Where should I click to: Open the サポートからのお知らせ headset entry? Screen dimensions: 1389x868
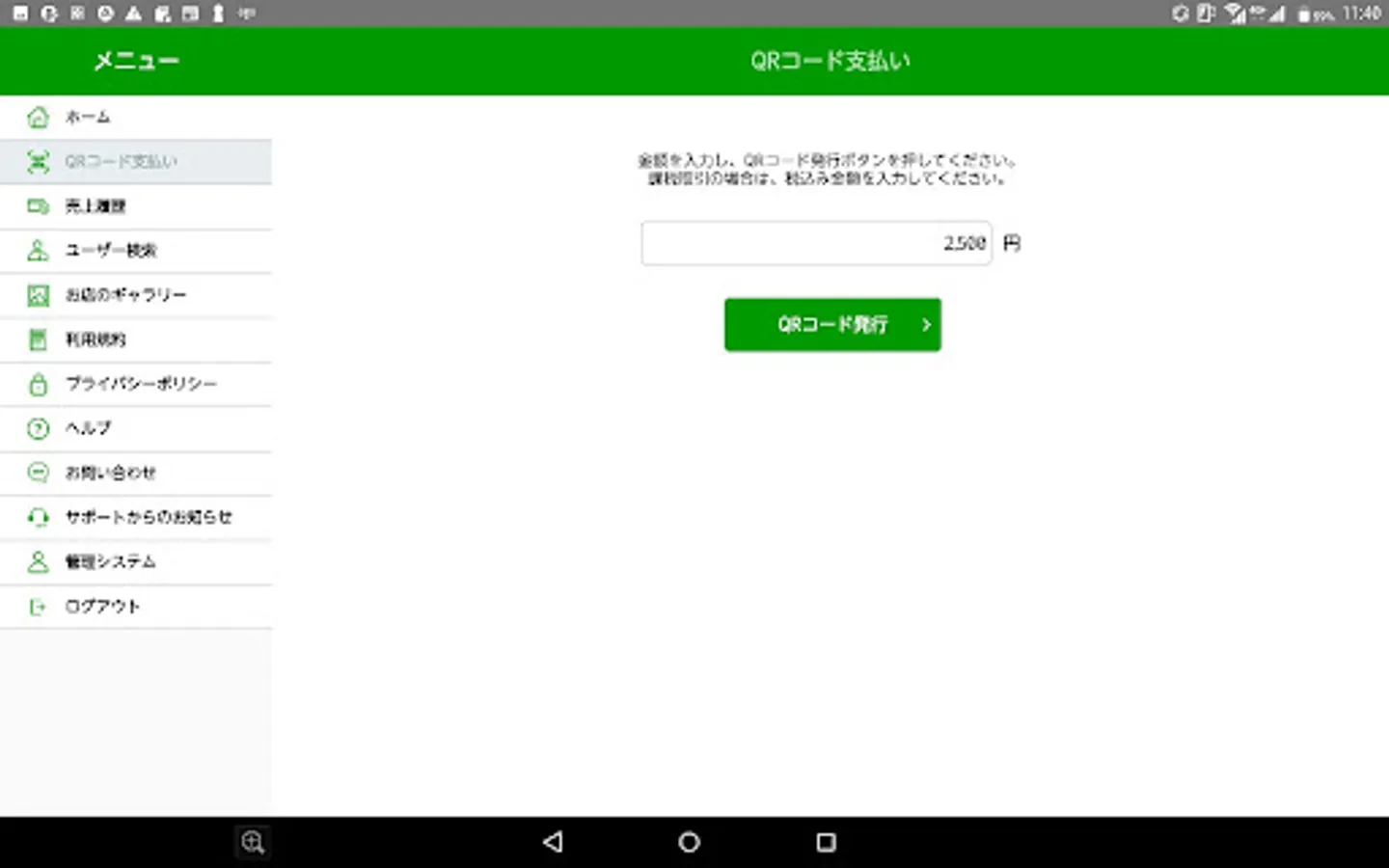point(135,517)
